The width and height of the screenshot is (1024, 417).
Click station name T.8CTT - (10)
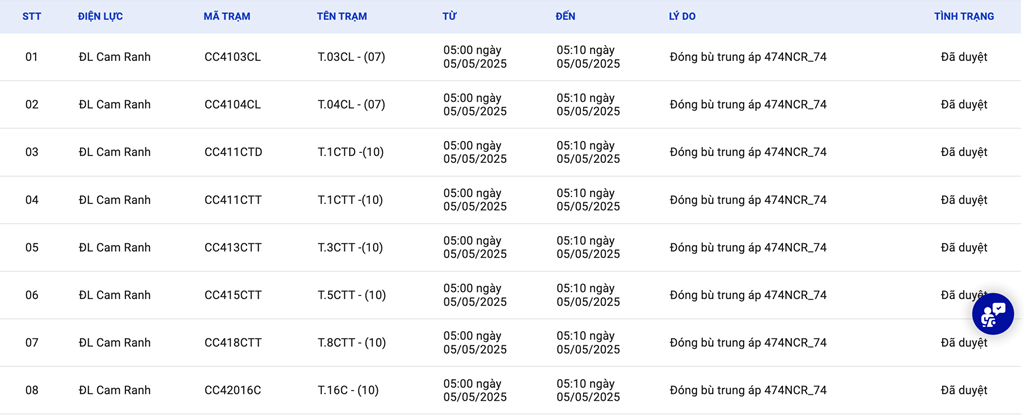coord(351,343)
